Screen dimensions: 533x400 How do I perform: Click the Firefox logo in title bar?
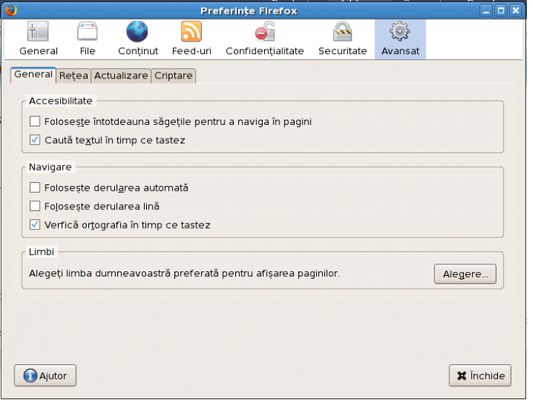click(x=12, y=11)
